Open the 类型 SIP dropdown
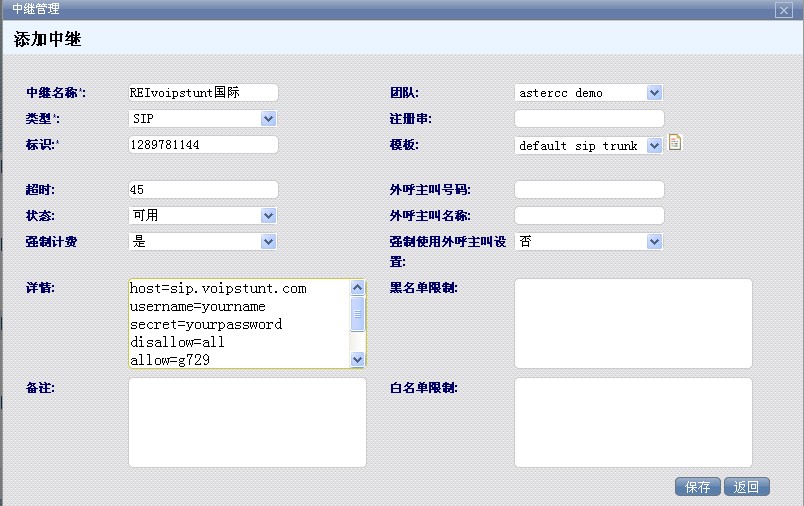 point(203,119)
